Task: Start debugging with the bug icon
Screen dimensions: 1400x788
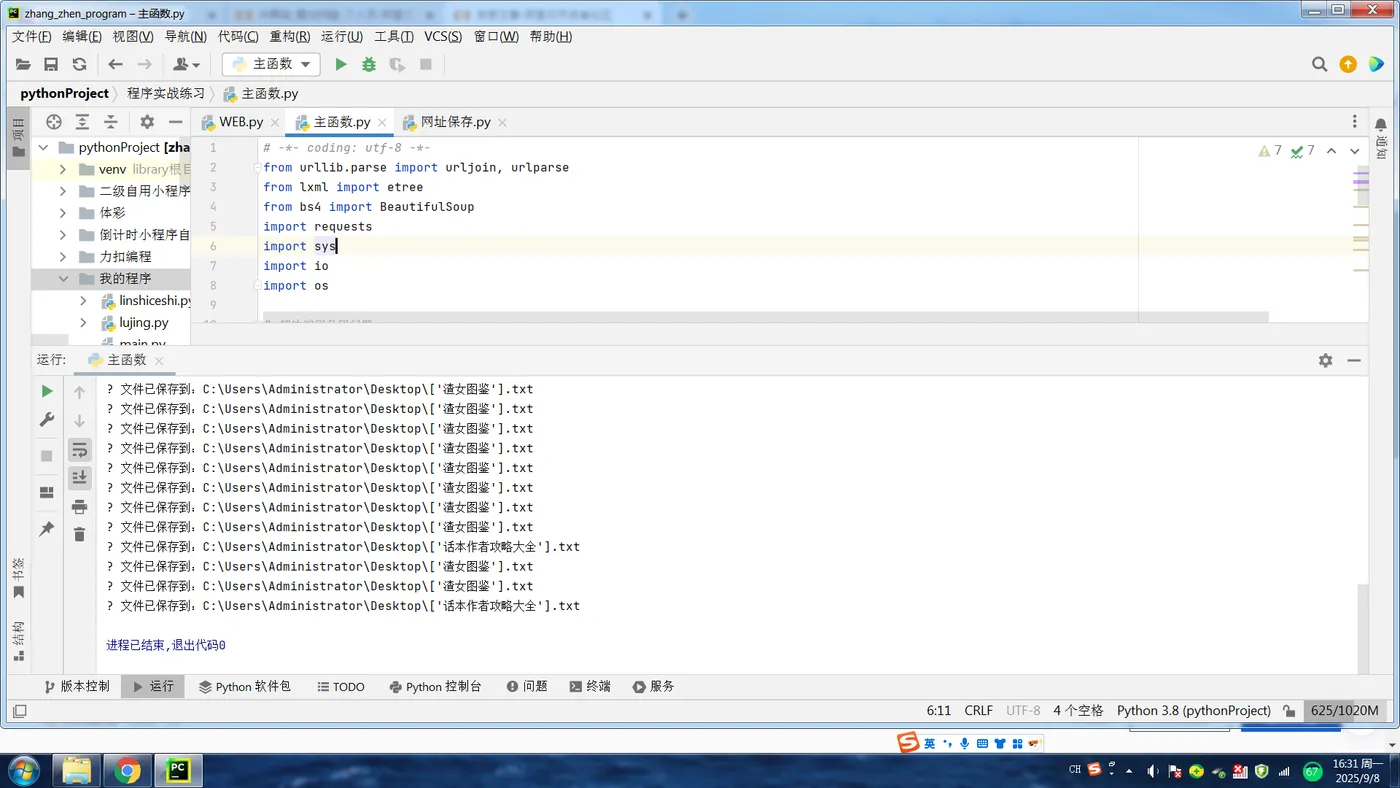Action: pyautogui.click(x=369, y=64)
